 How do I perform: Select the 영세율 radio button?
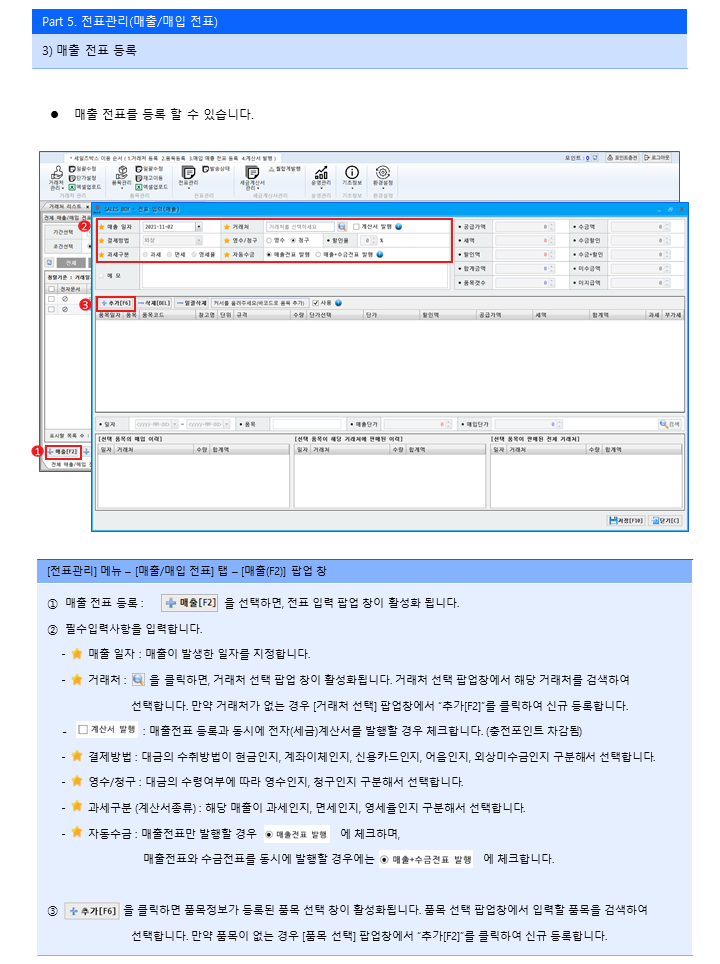(x=194, y=255)
